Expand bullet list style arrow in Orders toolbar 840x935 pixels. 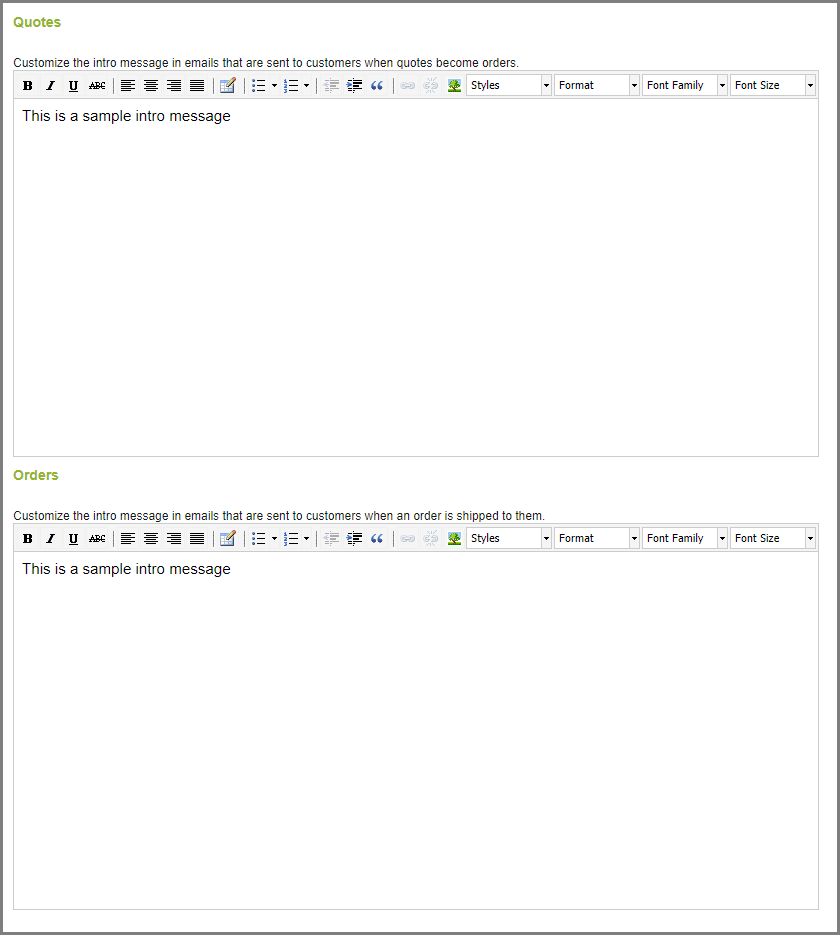(274, 538)
